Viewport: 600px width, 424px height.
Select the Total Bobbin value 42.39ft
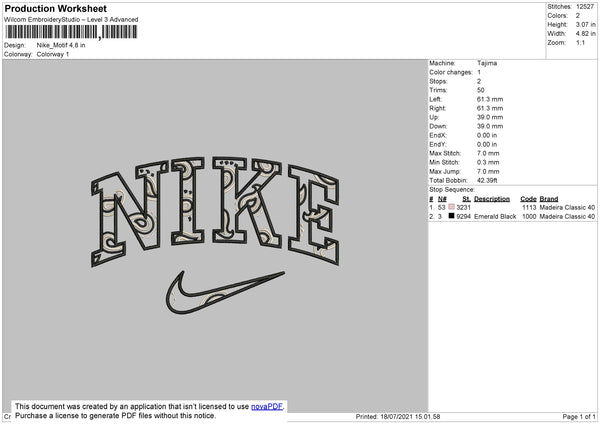click(x=487, y=181)
